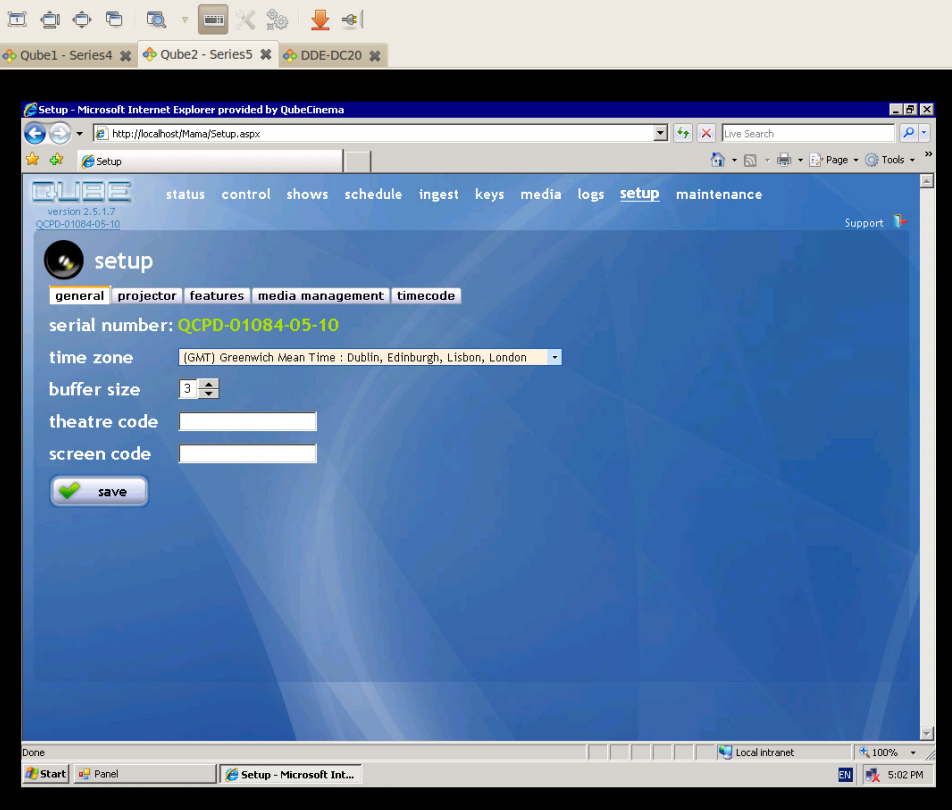The image size is (952, 810).
Task: Open the control page
Action: click(x=246, y=194)
